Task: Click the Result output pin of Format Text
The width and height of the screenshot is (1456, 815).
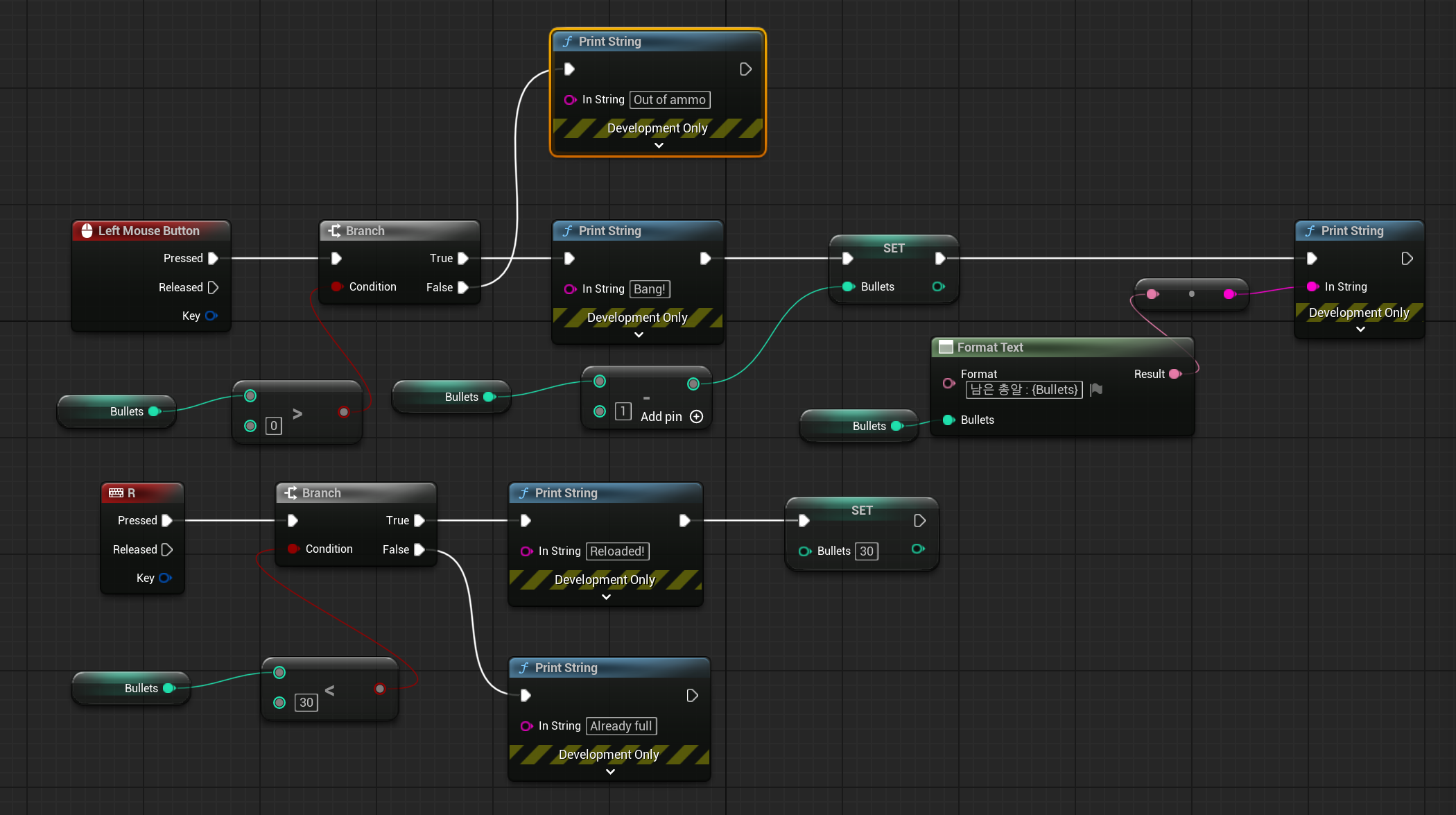Action: click(1175, 374)
